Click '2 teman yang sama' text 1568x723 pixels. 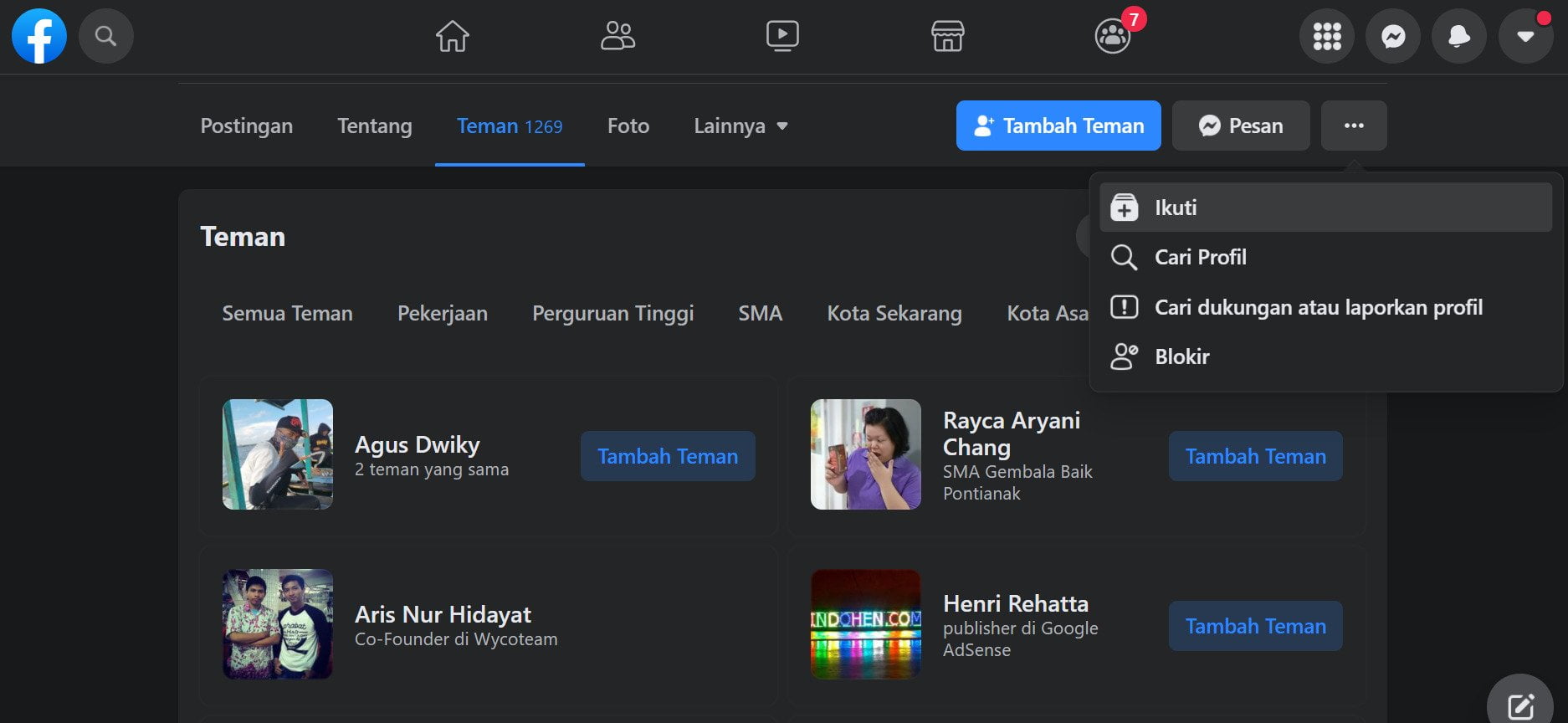coord(432,469)
